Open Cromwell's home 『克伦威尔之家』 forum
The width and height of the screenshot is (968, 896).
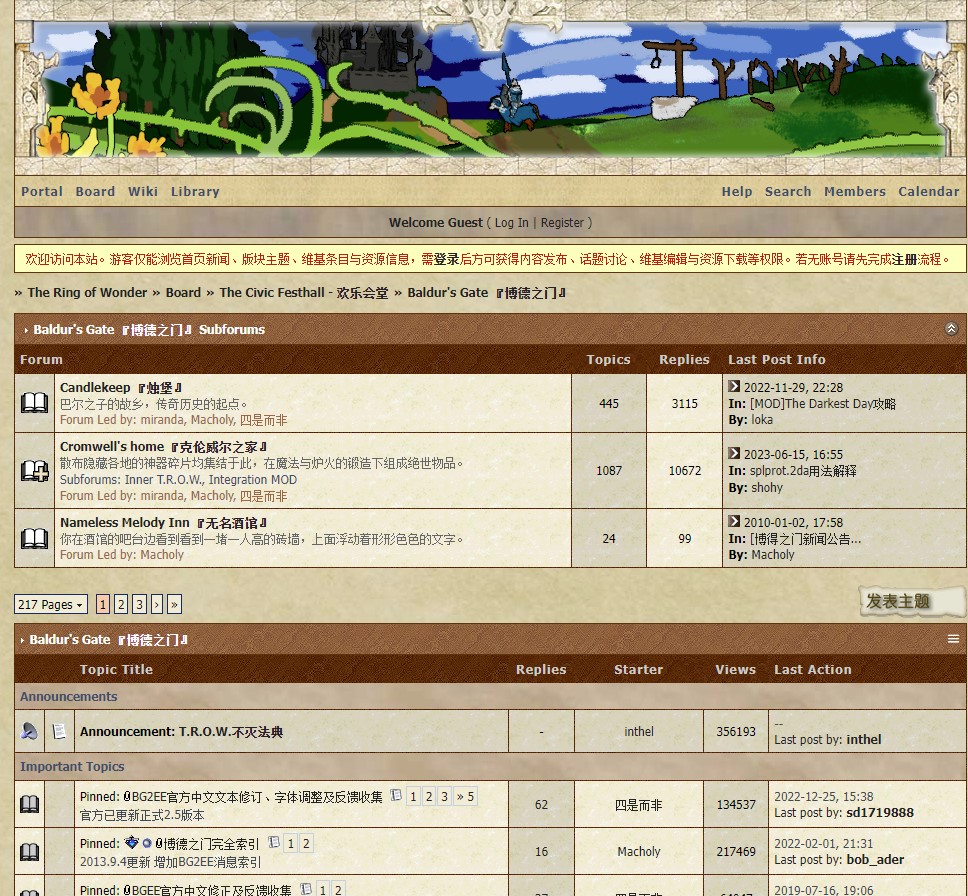[164, 446]
